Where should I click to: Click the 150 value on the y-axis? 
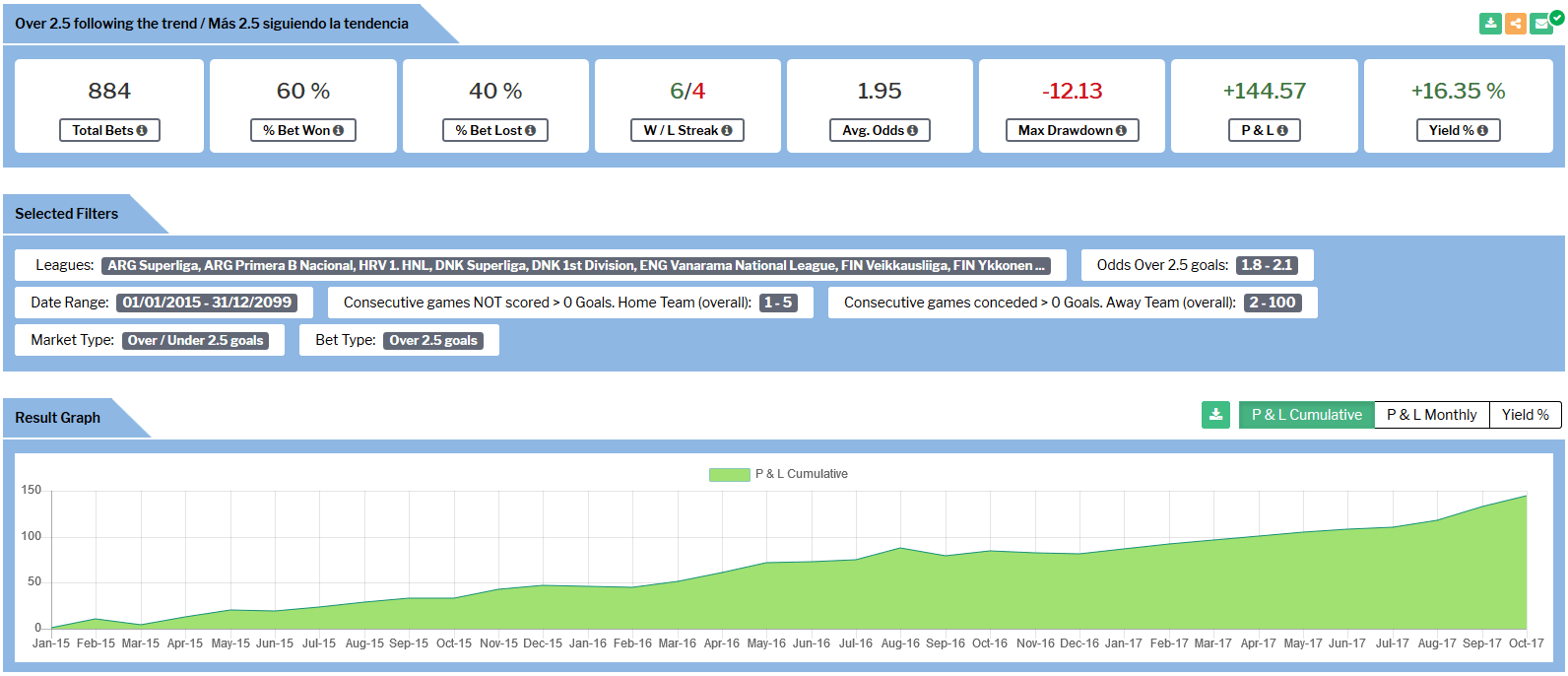coord(32,491)
